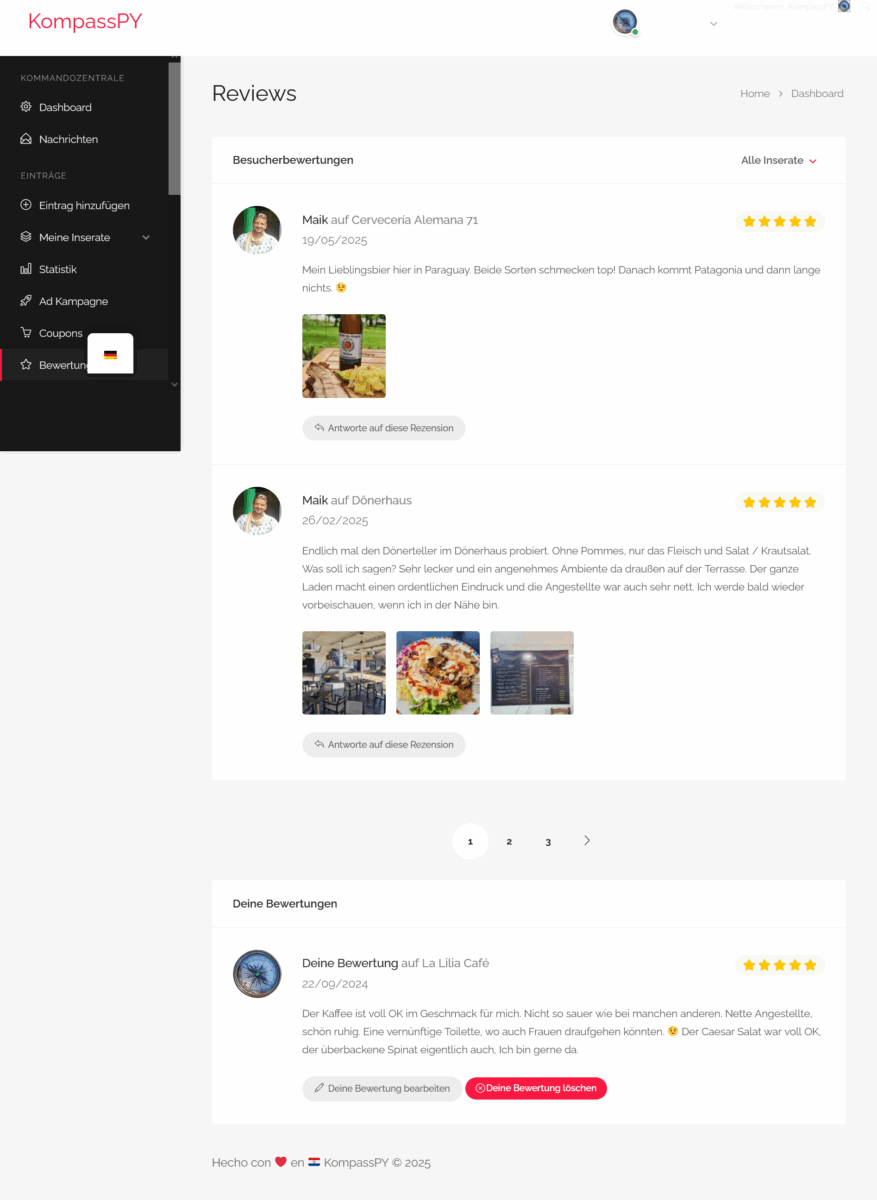The width and height of the screenshot is (877, 1200).
Task: Go to the next page with arrow
Action: (x=587, y=841)
